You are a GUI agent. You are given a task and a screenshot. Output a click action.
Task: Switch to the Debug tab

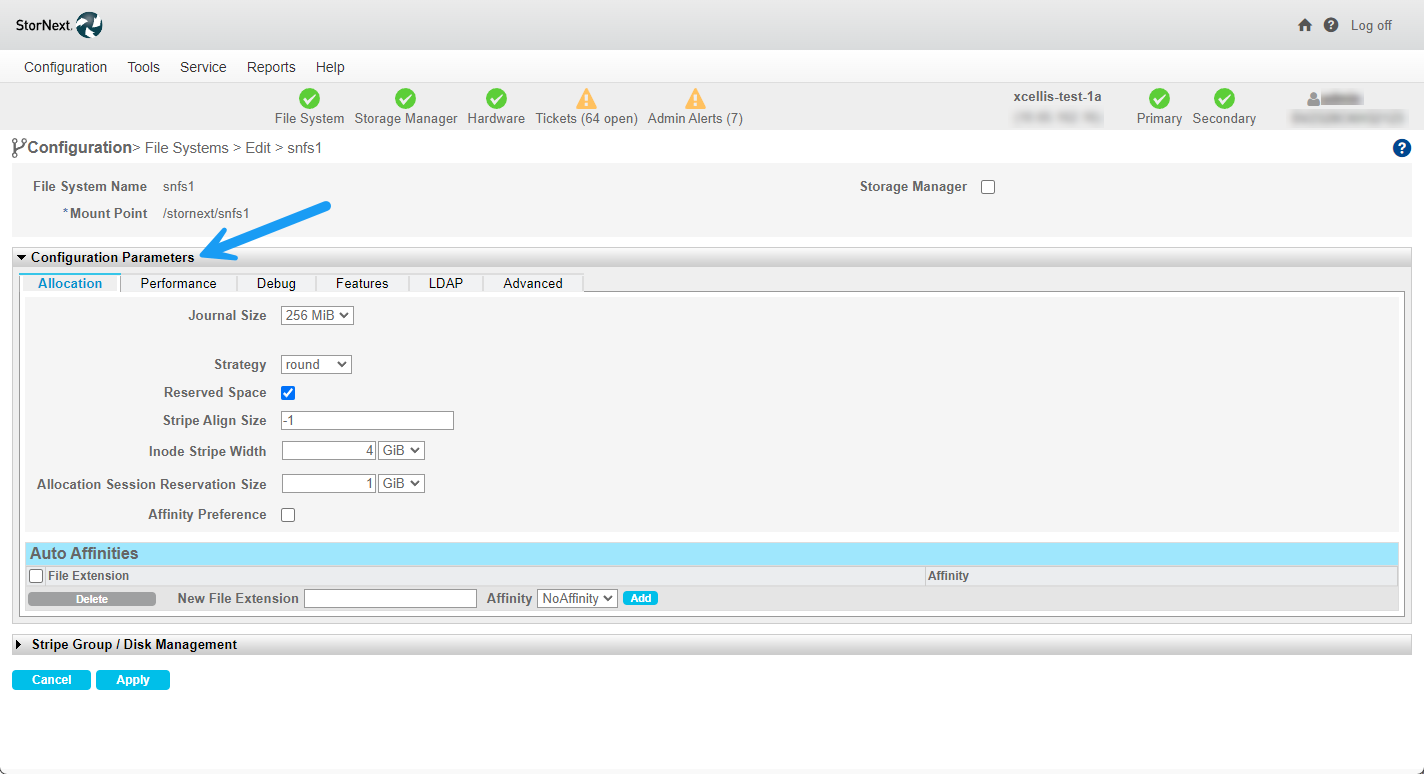(276, 283)
